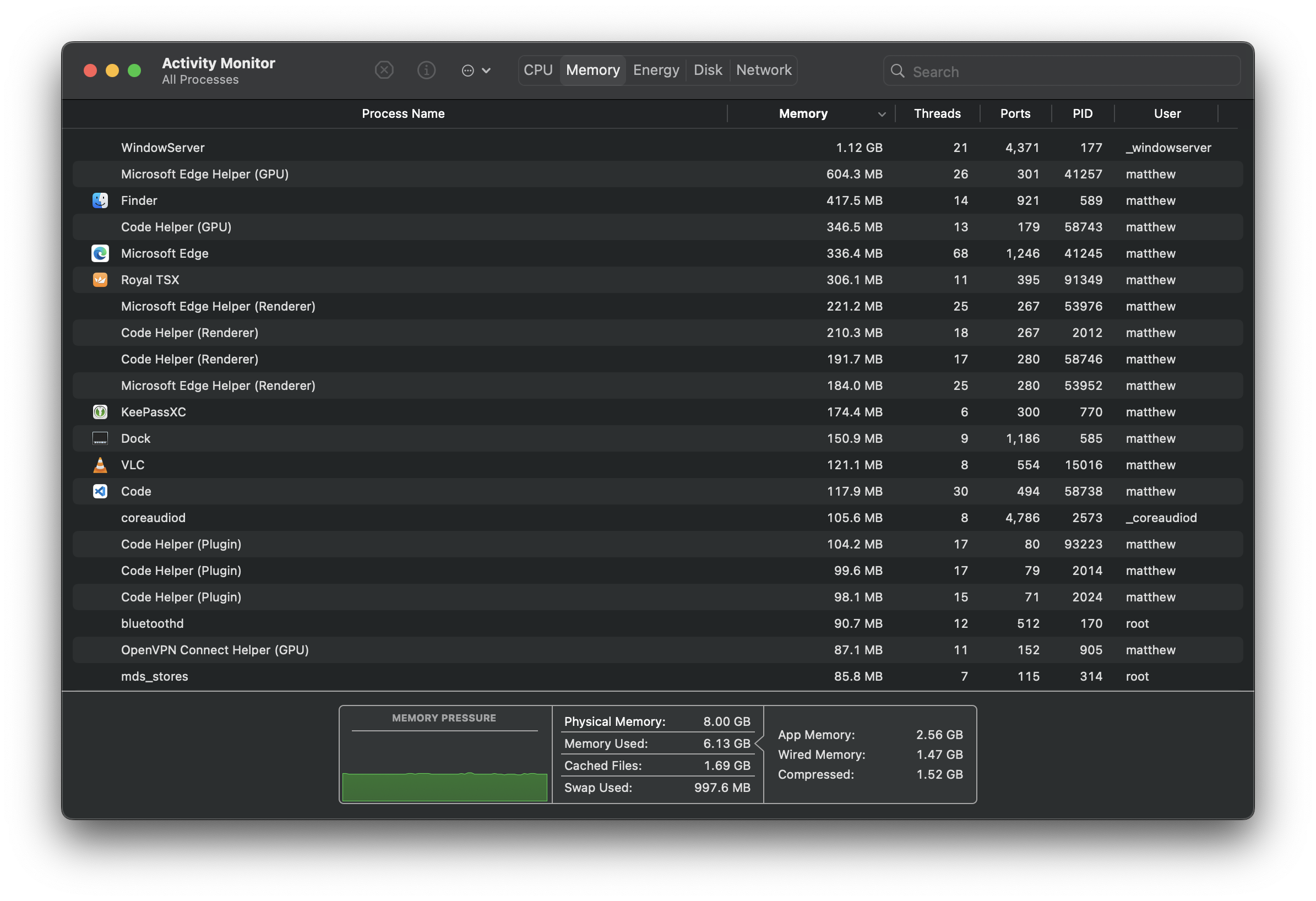Click the 1.12 GB memory value
1316x901 pixels.
point(859,148)
